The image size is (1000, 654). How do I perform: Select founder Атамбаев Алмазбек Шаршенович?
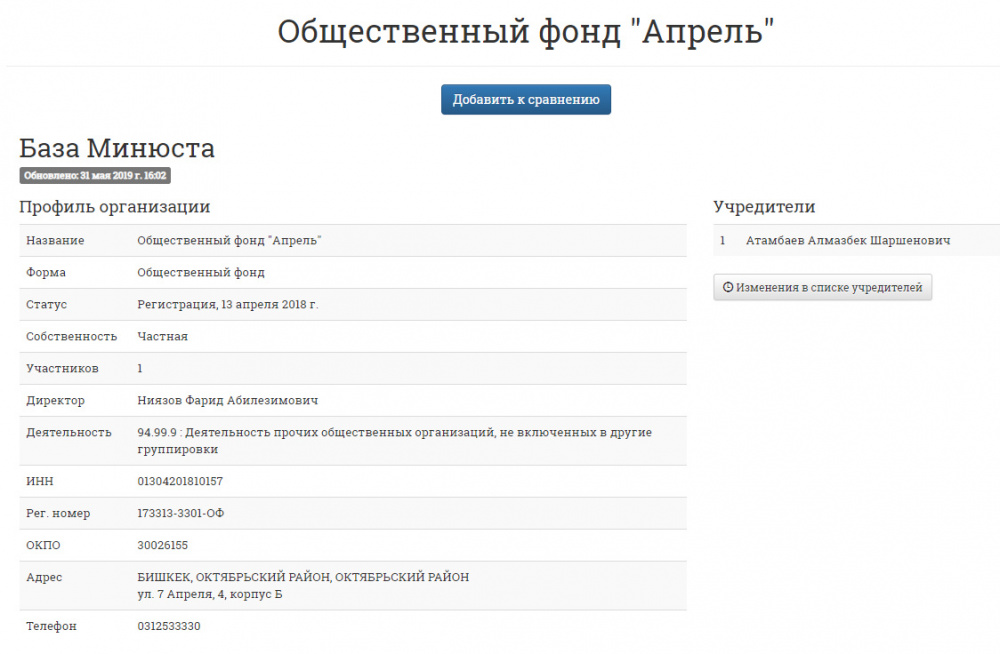(x=847, y=241)
